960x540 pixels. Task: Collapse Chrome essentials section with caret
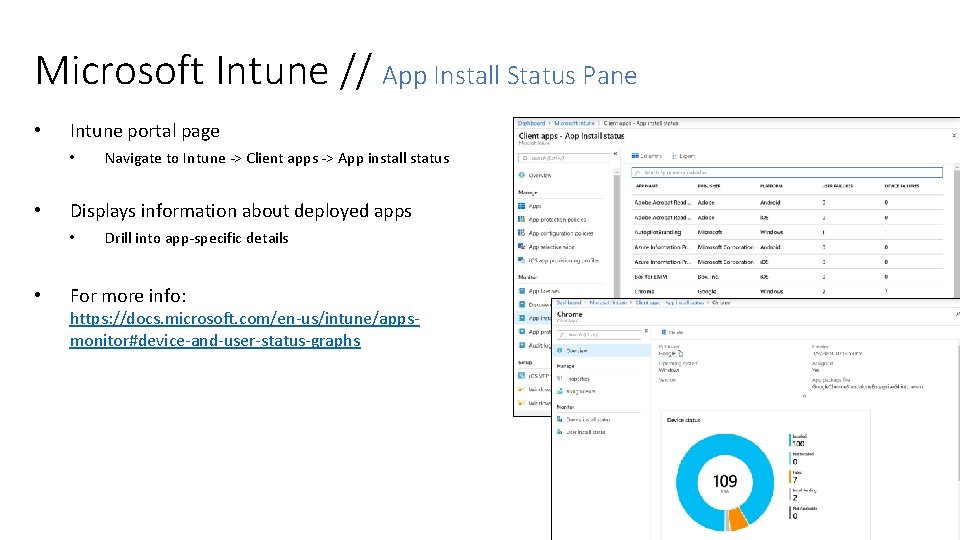(x=804, y=396)
